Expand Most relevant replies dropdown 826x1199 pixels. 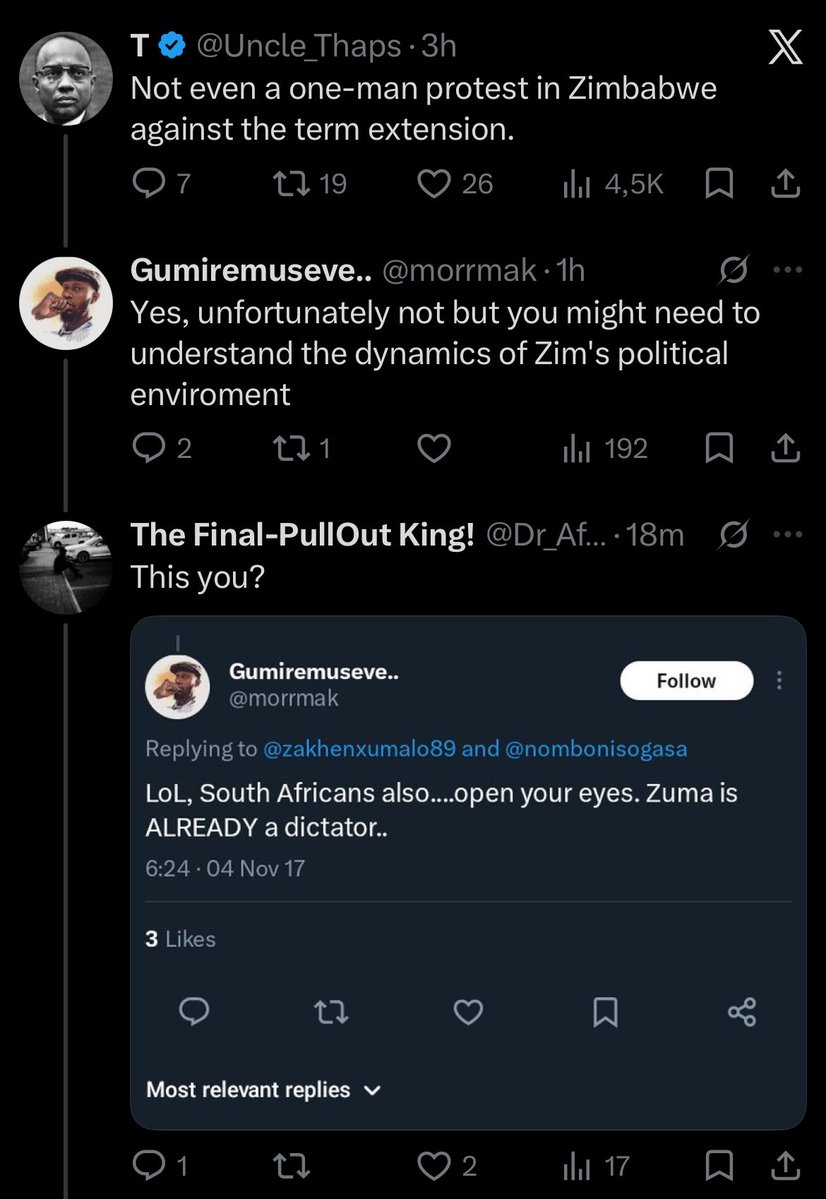click(263, 1090)
